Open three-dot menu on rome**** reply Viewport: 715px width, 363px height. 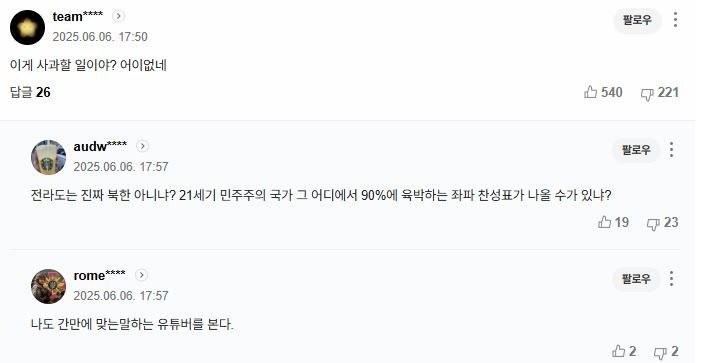point(671,278)
